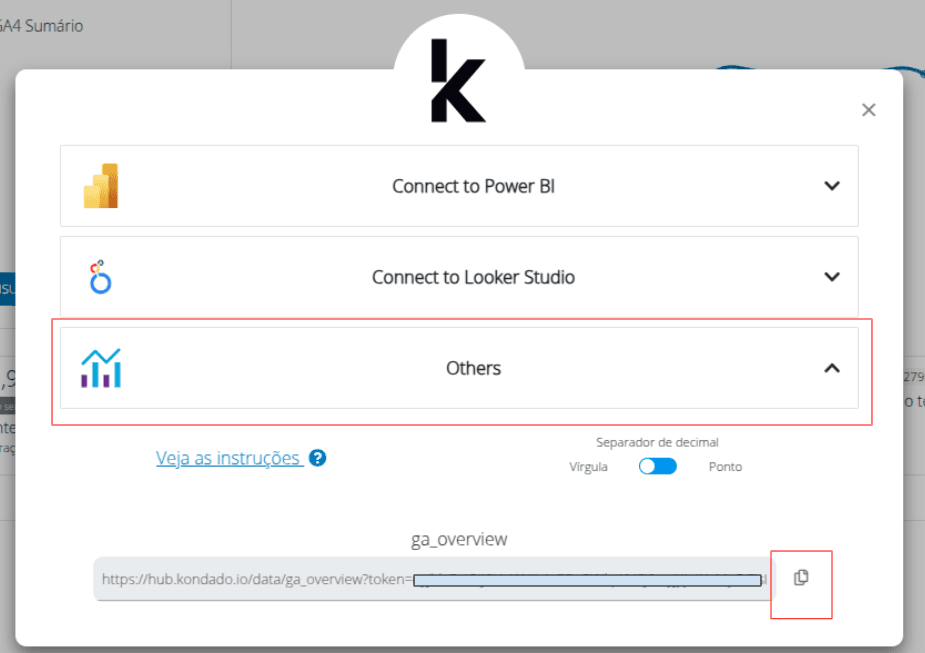Collapse the Others section chevron
The height and width of the screenshot is (653, 925).
click(x=831, y=368)
